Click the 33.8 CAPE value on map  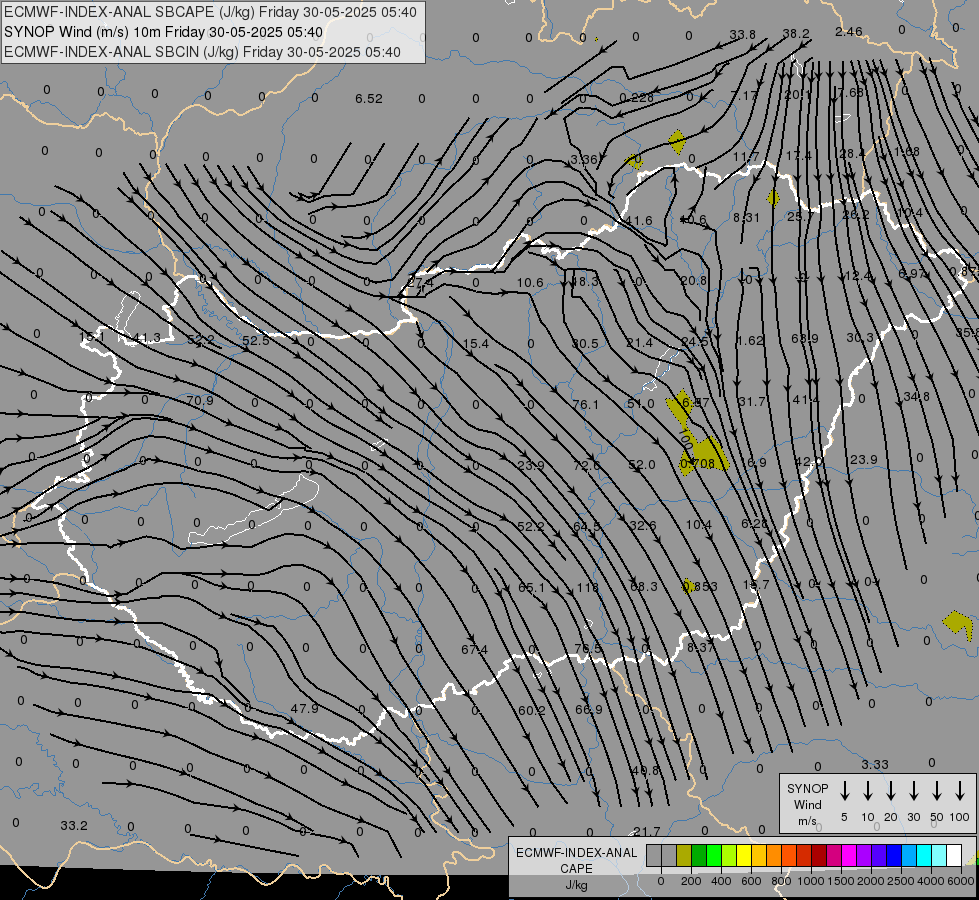click(742, 34)
